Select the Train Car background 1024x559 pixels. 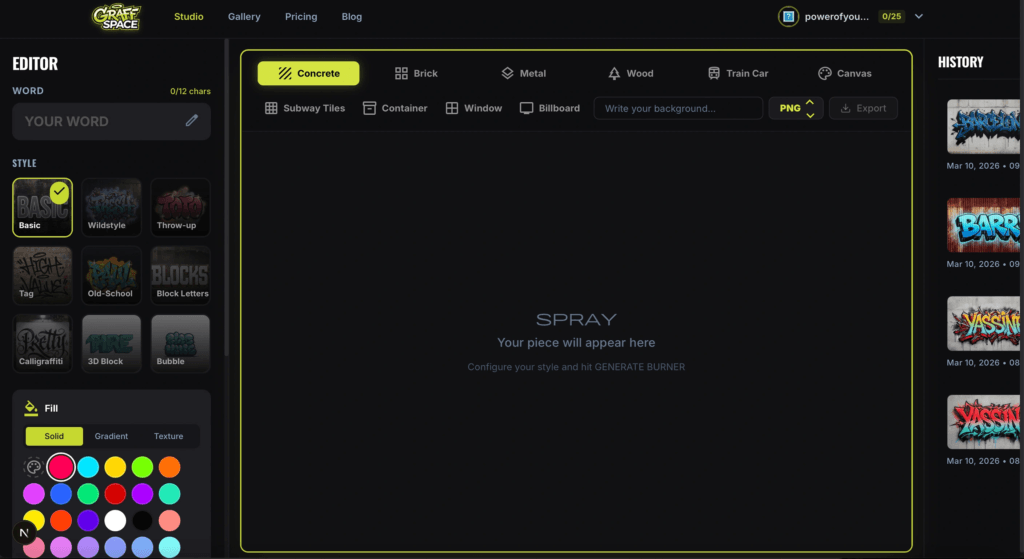(x=738, y=73)
